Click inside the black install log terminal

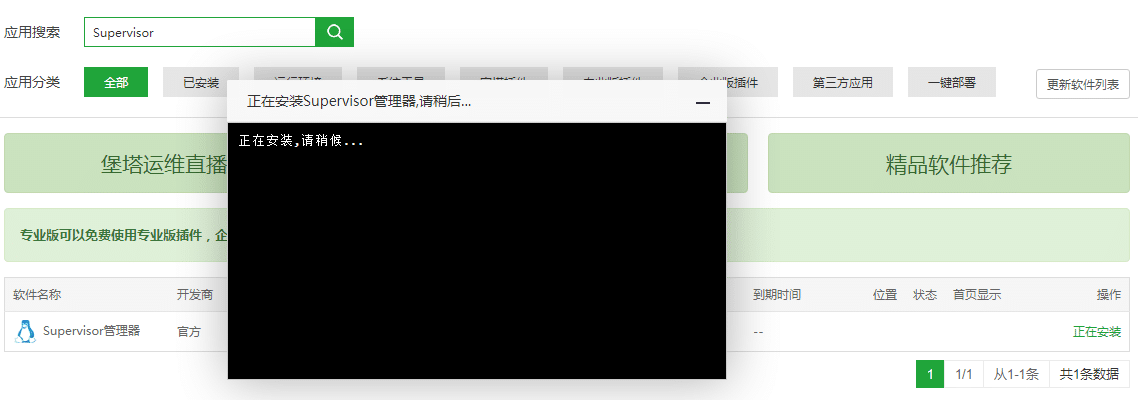(x=476, y=260)
